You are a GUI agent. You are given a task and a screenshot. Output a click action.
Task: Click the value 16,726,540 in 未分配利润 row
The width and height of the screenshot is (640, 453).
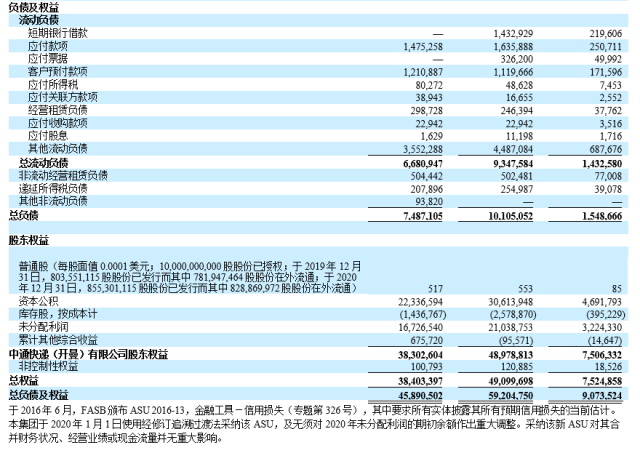click(420, 328)
